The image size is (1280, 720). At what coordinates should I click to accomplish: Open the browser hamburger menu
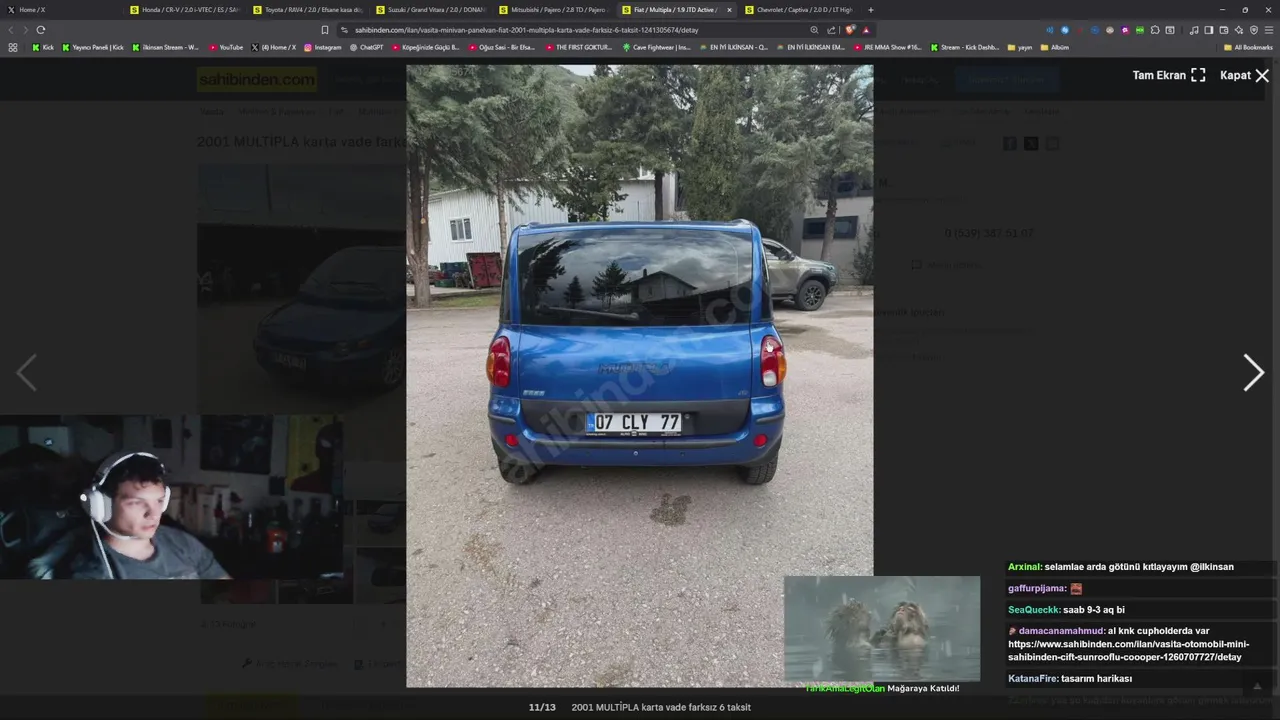(x=1269, y=30)
